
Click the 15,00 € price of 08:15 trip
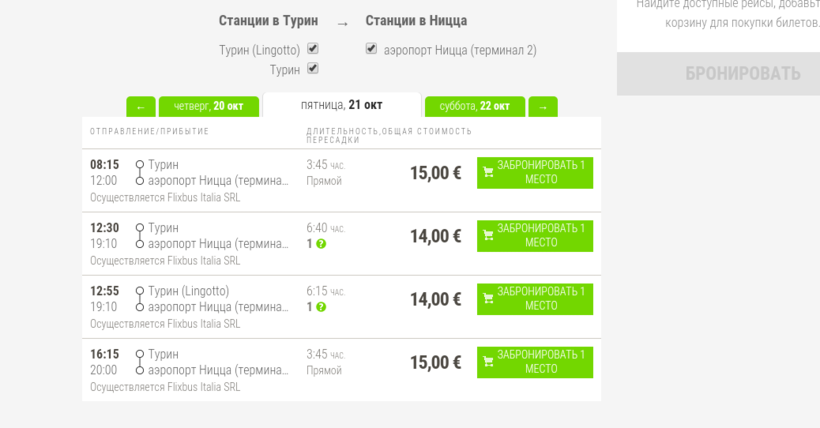click(x=435, y=173)
